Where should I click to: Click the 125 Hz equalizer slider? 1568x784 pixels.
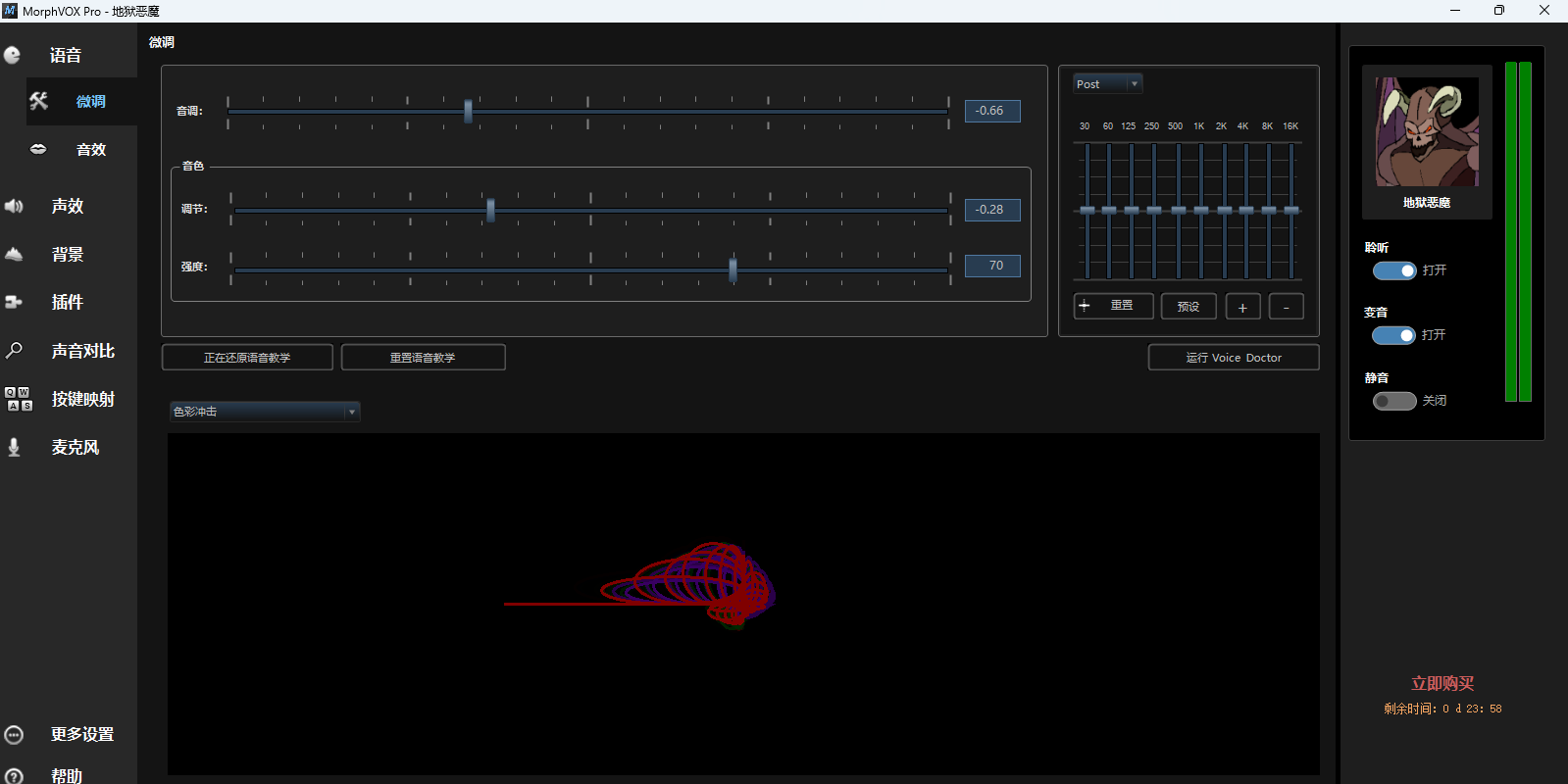(1132, 211)
